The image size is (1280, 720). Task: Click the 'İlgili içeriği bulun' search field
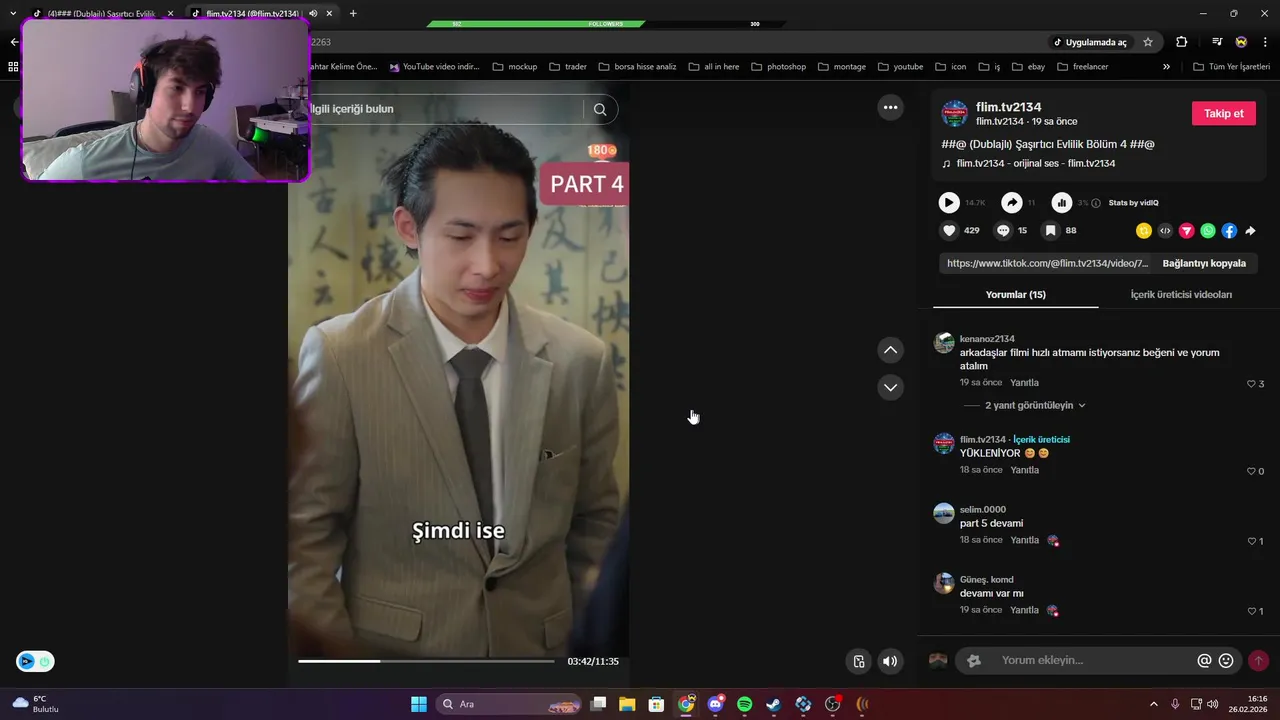coord(445,109)
